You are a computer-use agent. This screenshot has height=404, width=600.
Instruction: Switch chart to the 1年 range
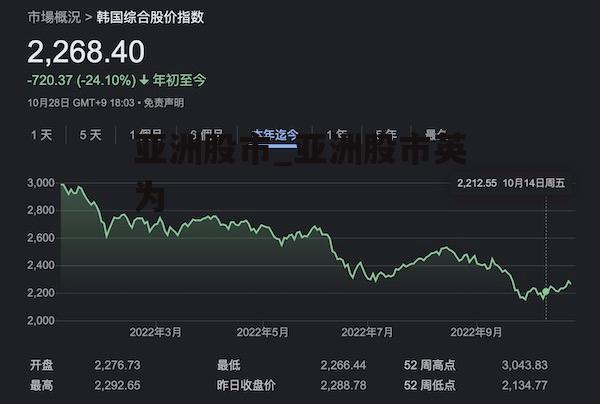point(337,135)
